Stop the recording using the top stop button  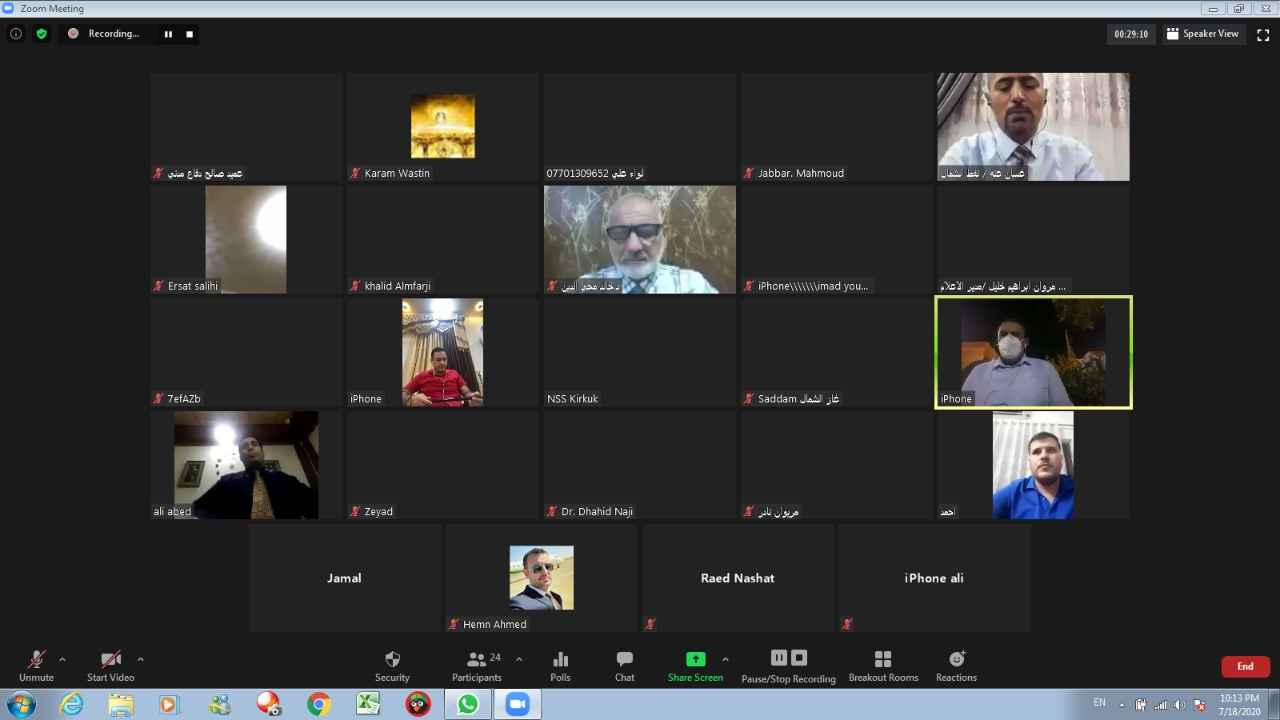click(189, 34)
